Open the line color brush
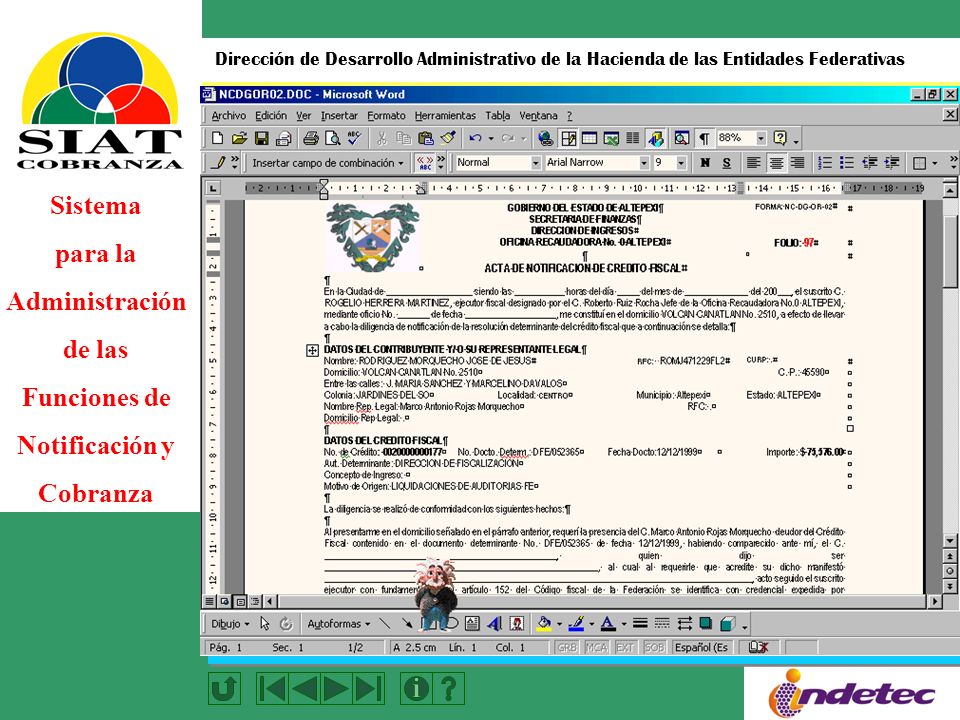The height and width of the screenshot is (720, 960). click(x=576, y=624)
